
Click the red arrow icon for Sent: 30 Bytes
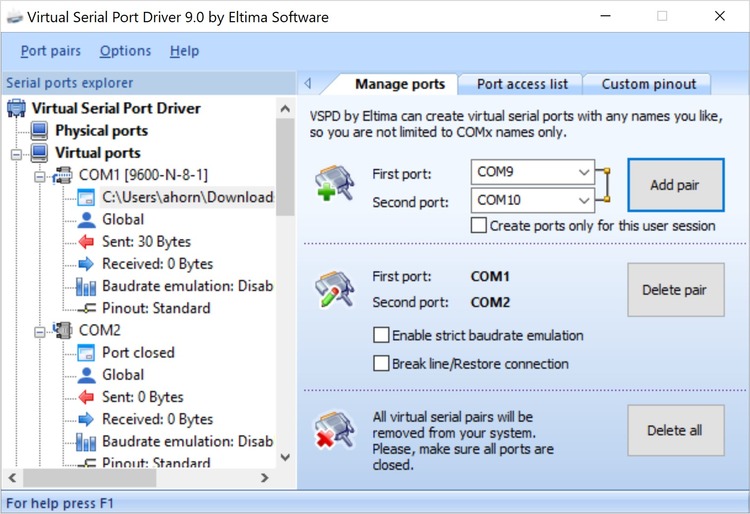click(x=86, y=242)
